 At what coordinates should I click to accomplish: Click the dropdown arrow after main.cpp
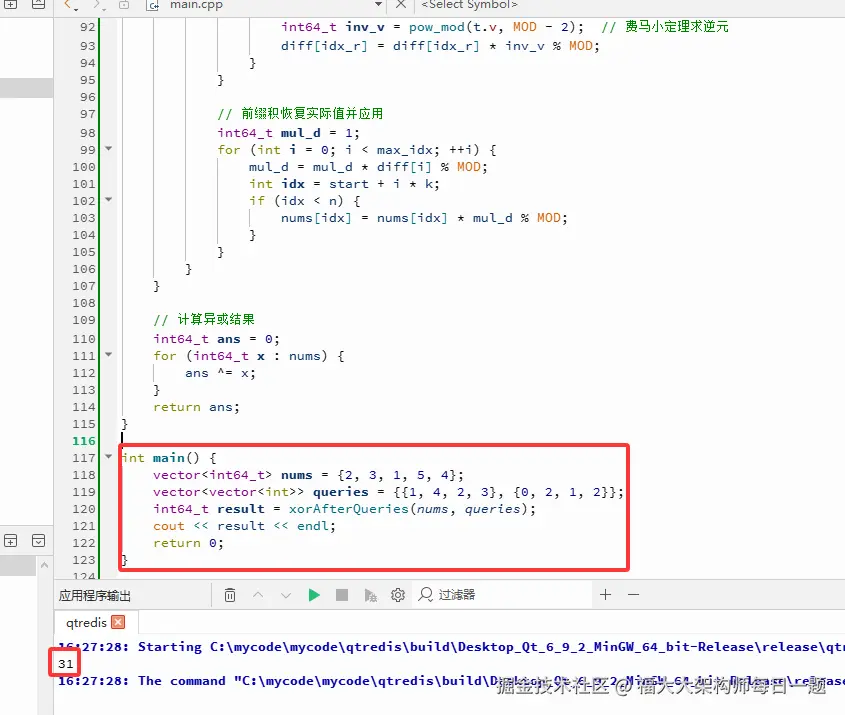(378, 5)
